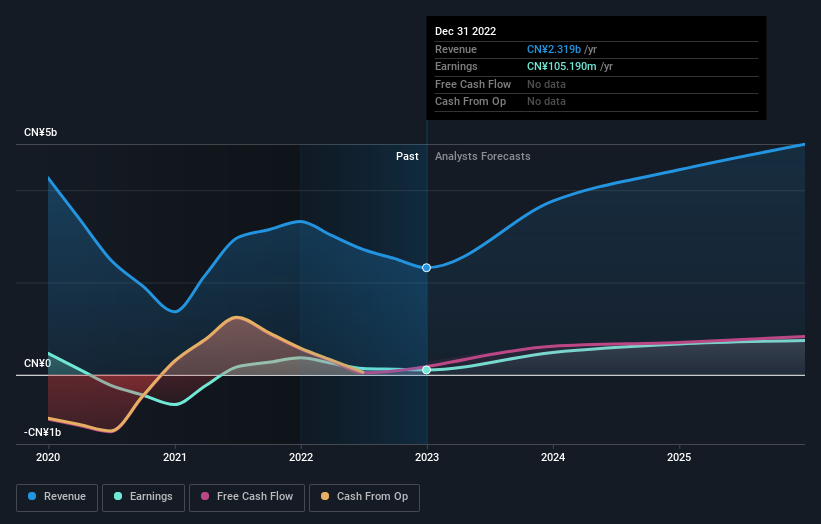Click the Analysts Forecasts label
The image size is (821, 524).
(x=482, y=157)
